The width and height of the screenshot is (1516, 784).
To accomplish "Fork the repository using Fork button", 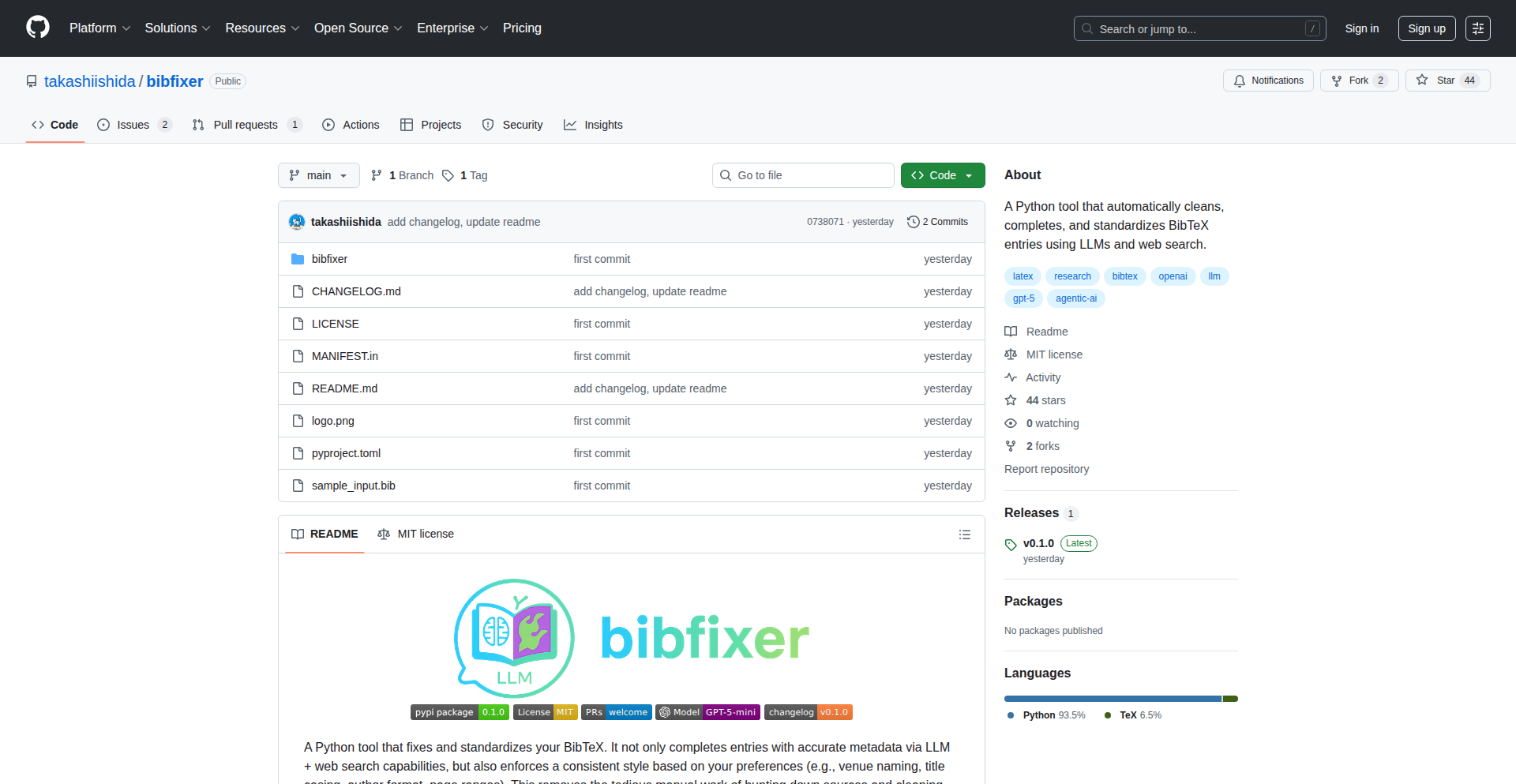I will (x=1359, y=81).
